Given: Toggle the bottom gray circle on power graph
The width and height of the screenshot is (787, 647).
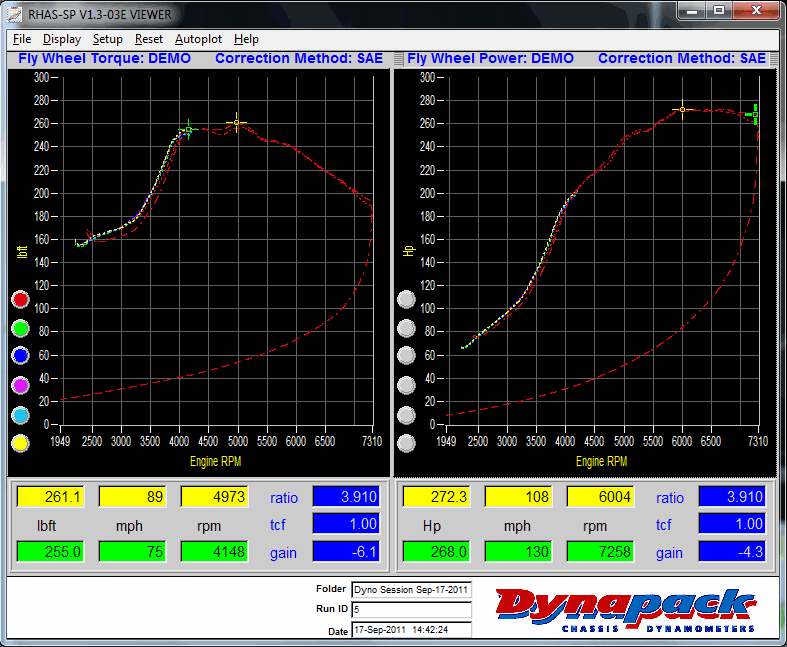Looking at the screenshot, I should coord(406,443).
